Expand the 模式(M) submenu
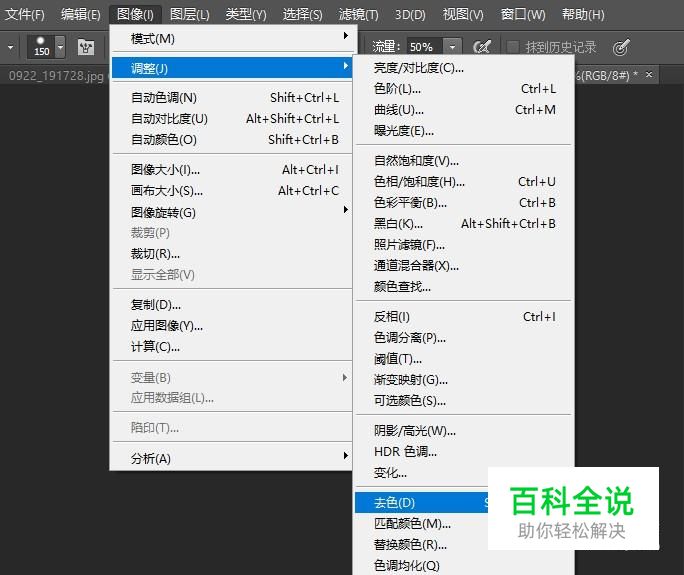The height and width of the screenshot is (575, 684). (232, 38)
